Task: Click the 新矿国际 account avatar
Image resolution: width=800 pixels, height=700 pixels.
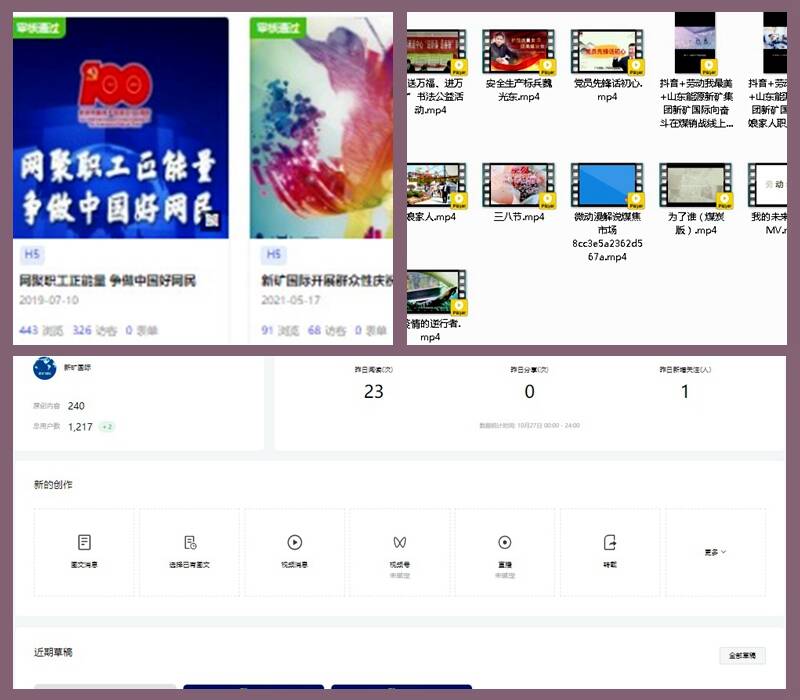Action: point(44,368)
